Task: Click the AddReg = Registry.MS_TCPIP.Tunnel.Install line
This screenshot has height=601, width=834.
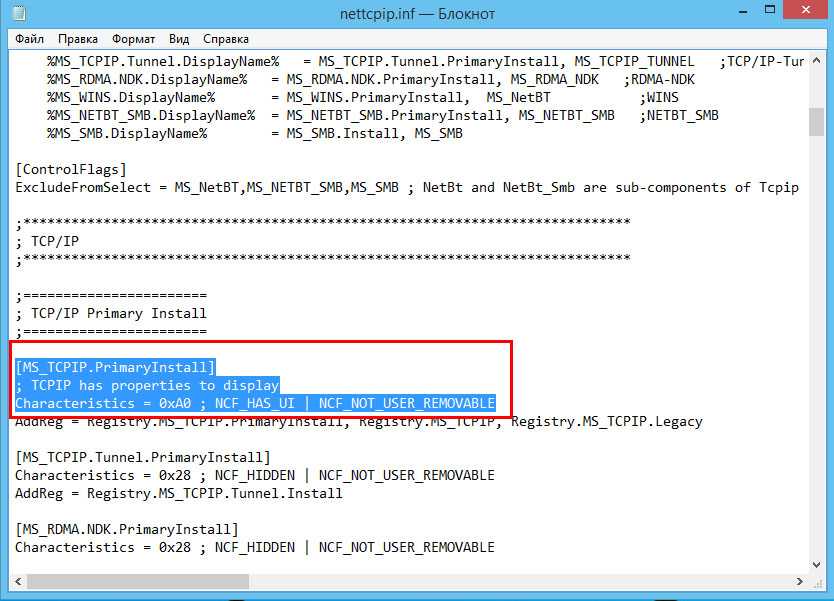Action: point(178,493)
